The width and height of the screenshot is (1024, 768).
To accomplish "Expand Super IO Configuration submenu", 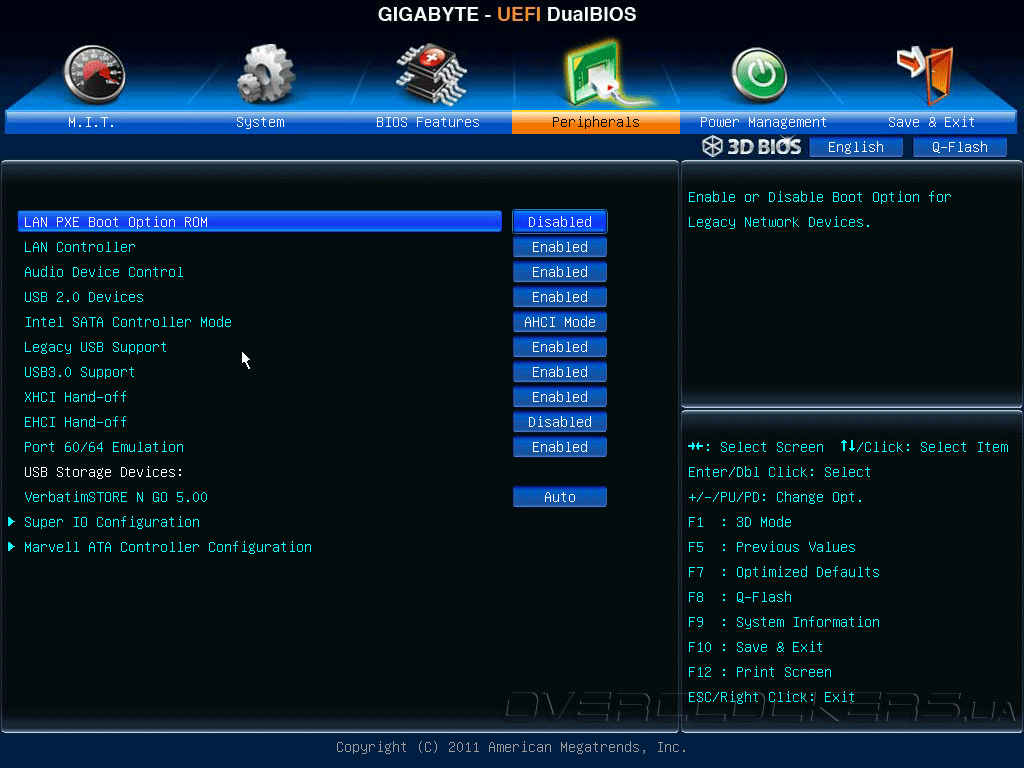I will (x=112, y=522).
